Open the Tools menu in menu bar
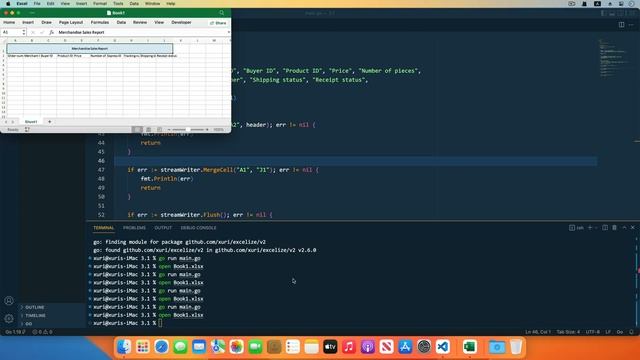The height and width of the screenshot is (360, 640). [118, 4]
